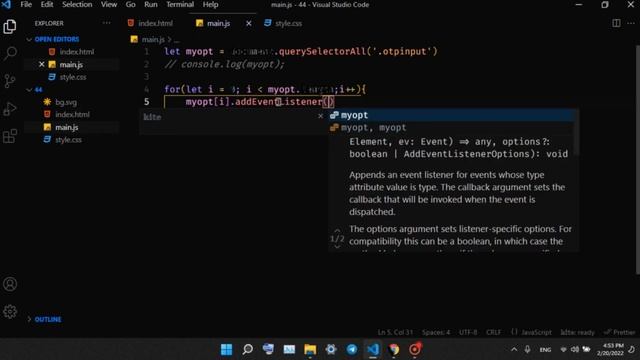Click the microphone tray icon
This screenshot has width=640, height=360.
pyautogui.click(x=527, y=349)
